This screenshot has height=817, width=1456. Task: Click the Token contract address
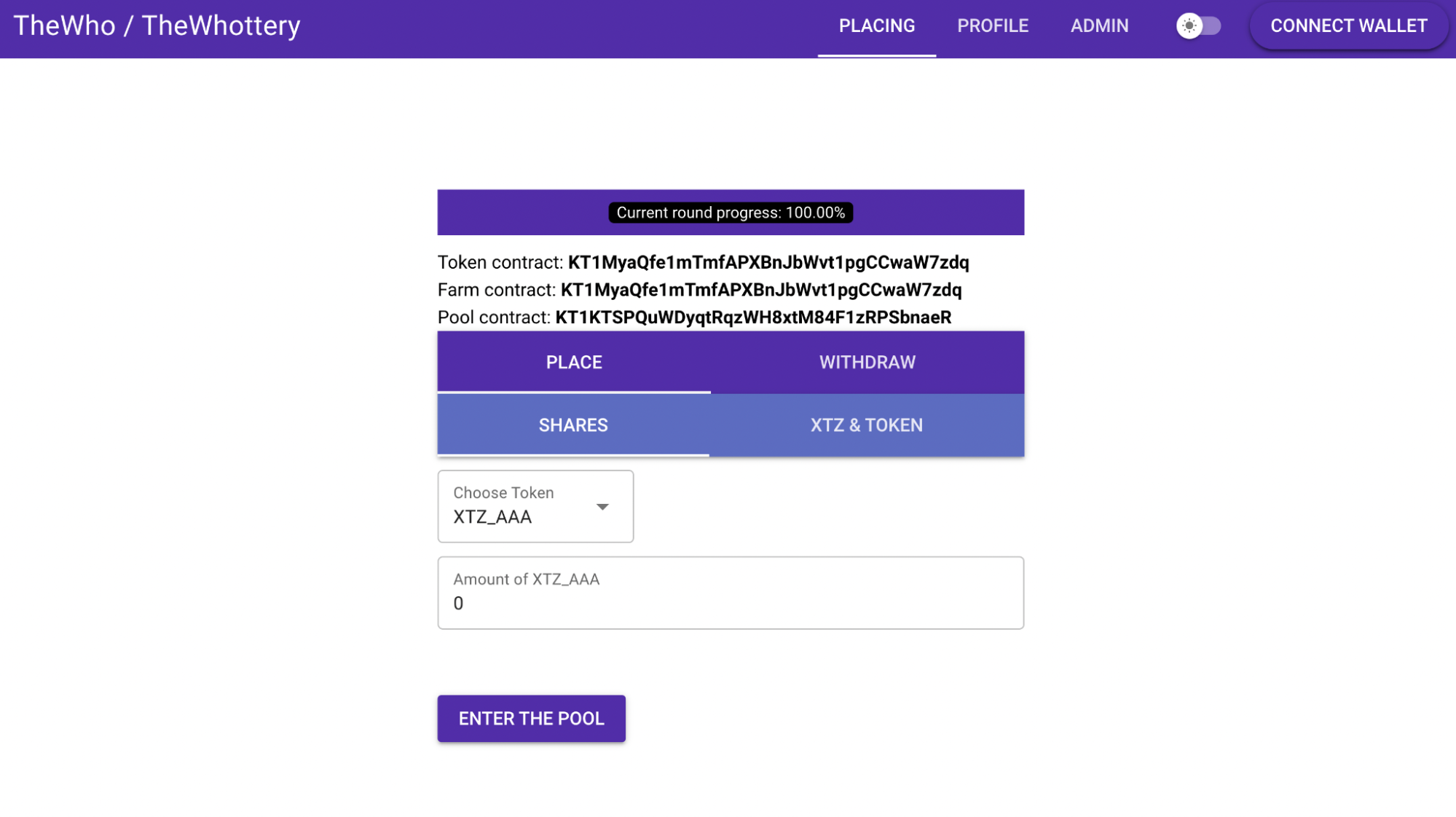click(x=768, y=262)
